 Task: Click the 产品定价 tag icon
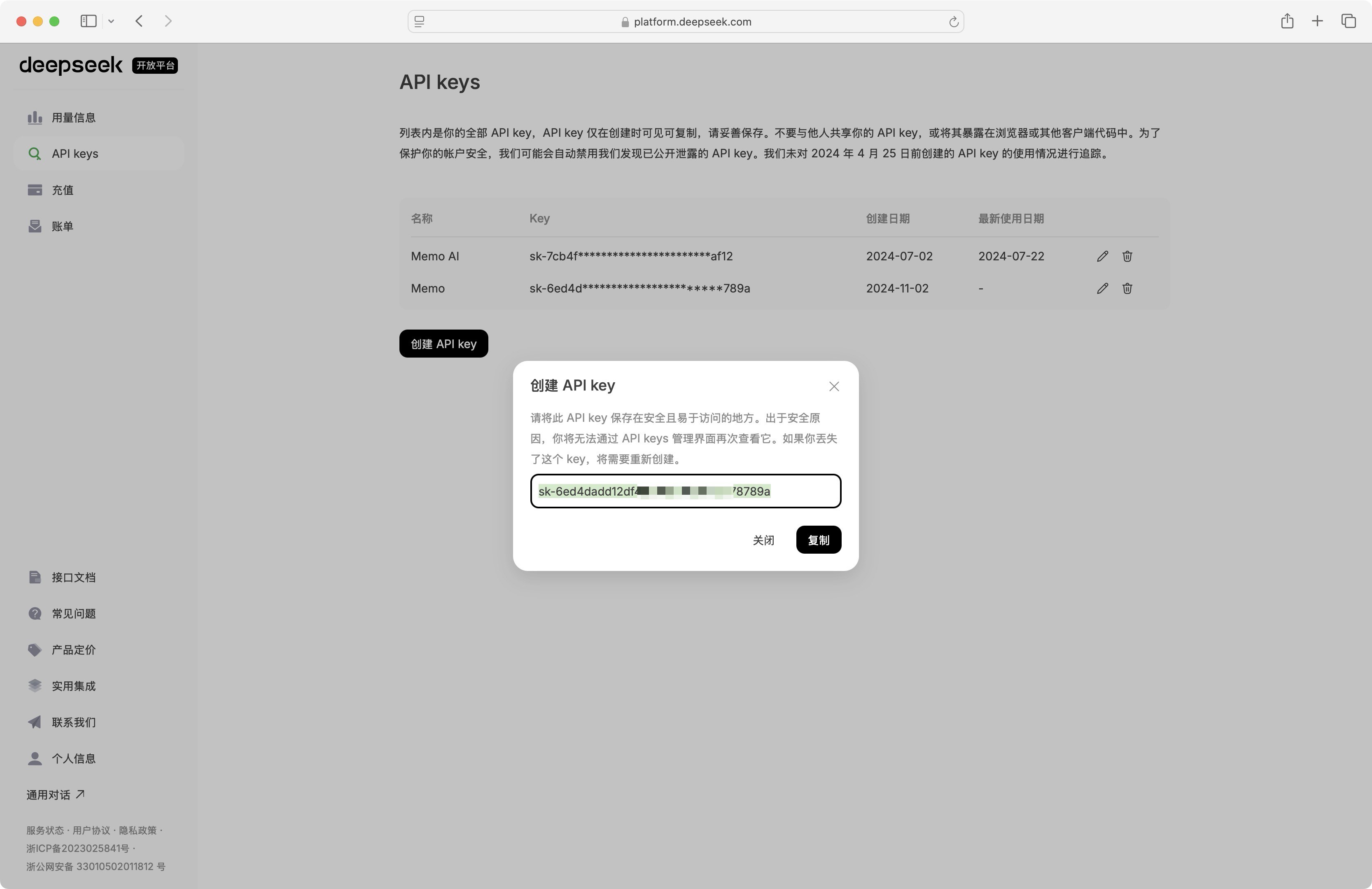35,650
